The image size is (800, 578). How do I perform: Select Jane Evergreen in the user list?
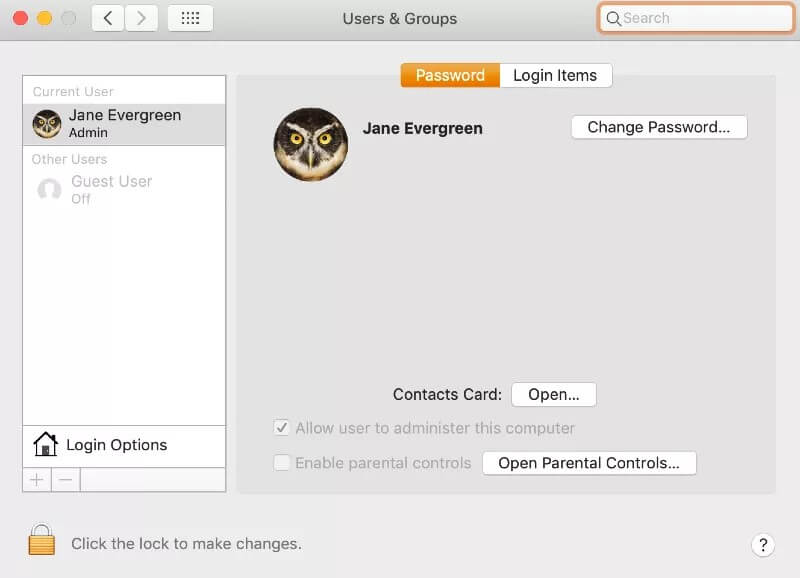(x=124, y=123)
